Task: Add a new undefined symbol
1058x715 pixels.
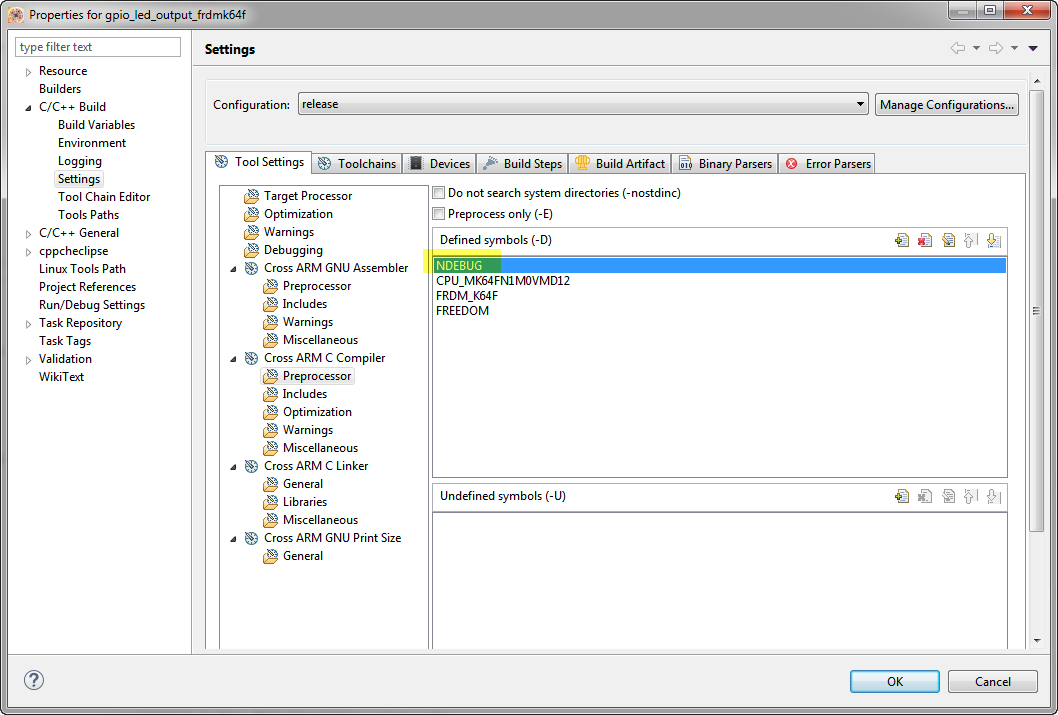Action: [x=901, y=496]
